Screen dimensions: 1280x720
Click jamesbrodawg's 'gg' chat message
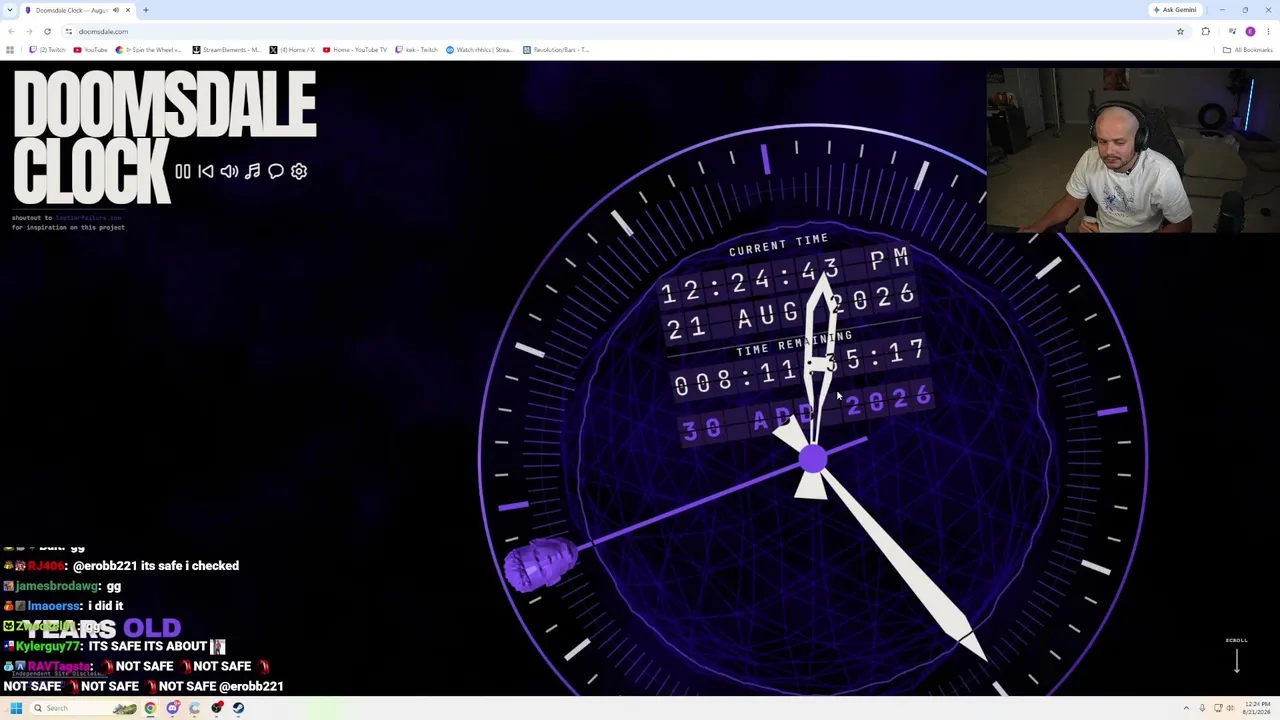113,586
